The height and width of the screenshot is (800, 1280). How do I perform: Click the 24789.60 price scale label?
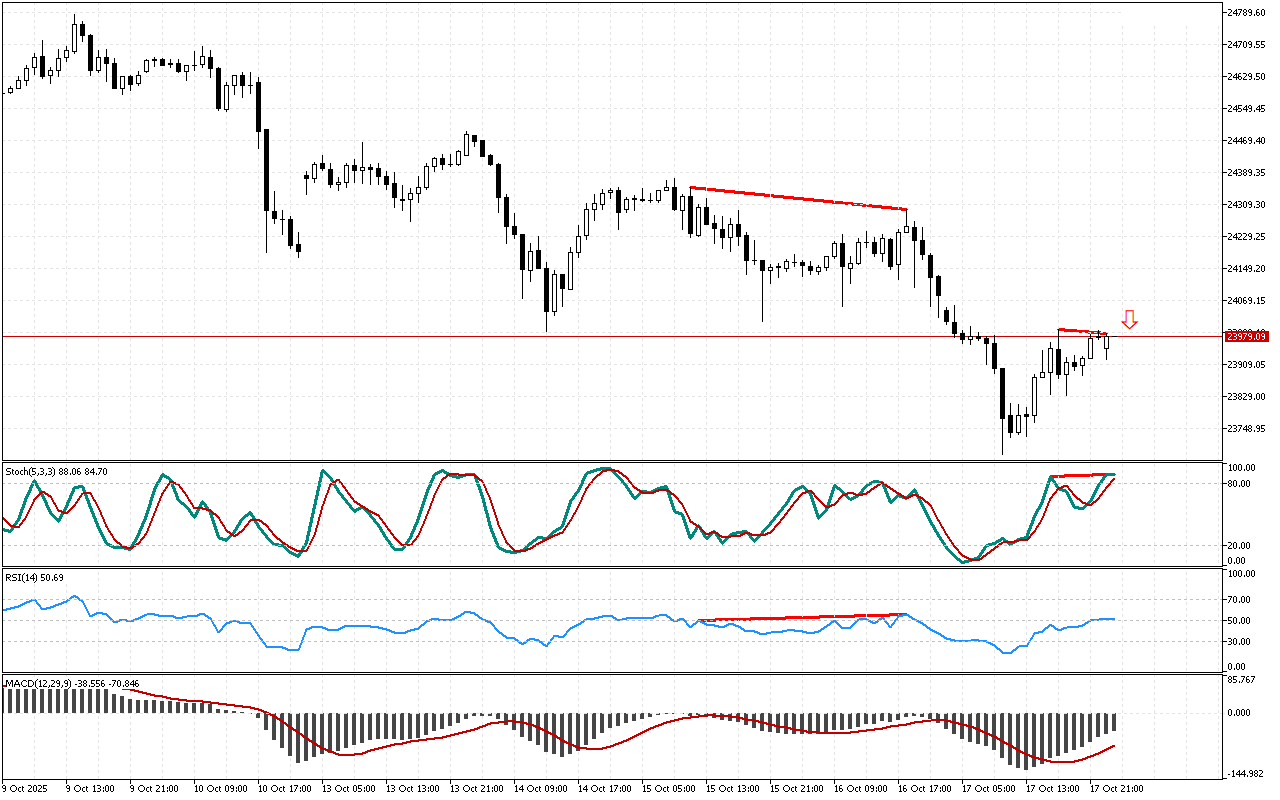click(1246, 12)
